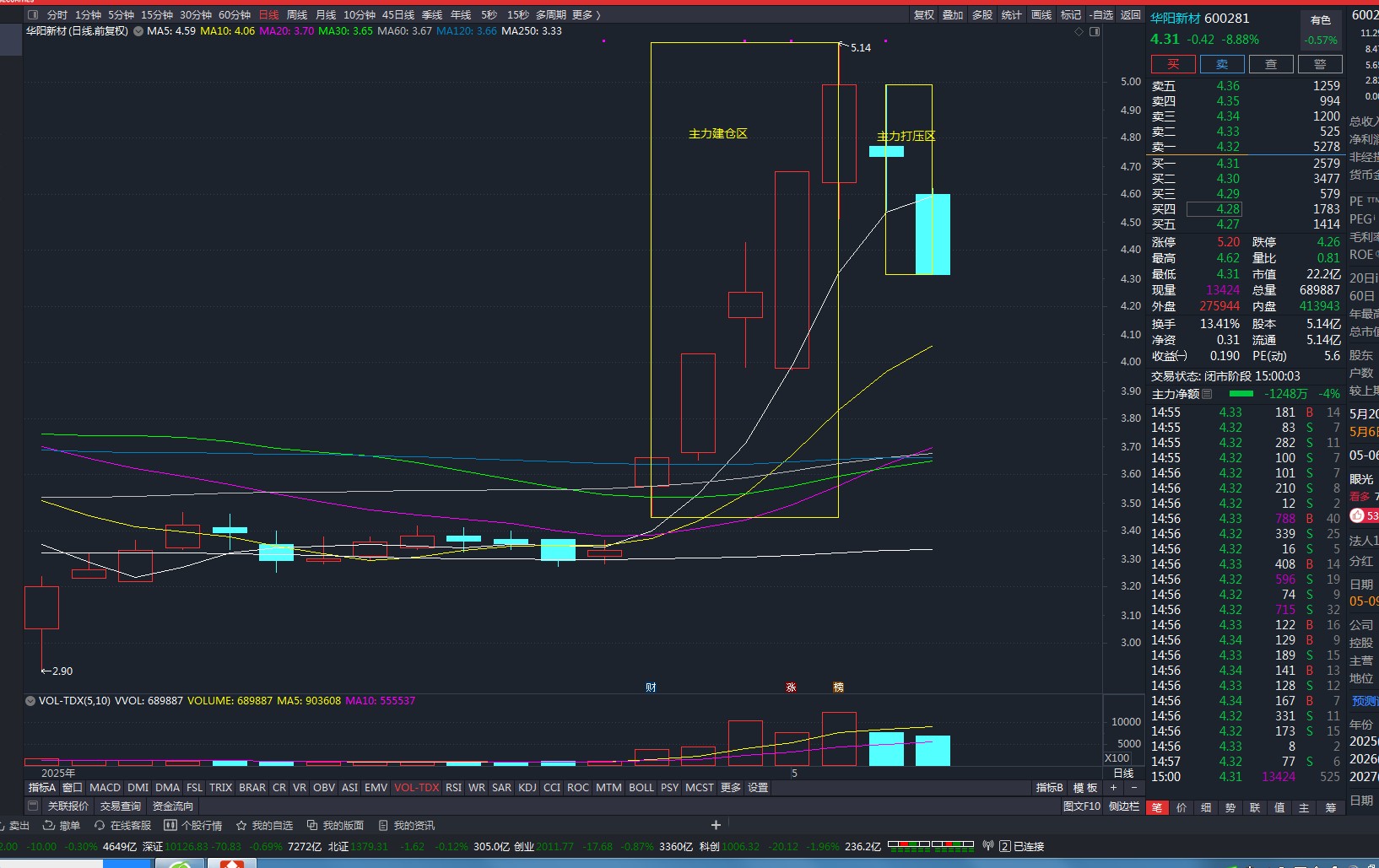1379x868 pixels.
Task: Open the MA indicator dropdown arrow
Action: 138,31
